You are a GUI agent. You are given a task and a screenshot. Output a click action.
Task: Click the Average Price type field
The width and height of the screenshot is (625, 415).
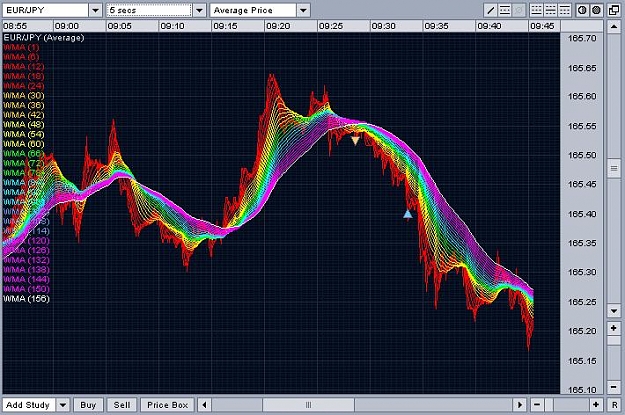tap(253, 10)
